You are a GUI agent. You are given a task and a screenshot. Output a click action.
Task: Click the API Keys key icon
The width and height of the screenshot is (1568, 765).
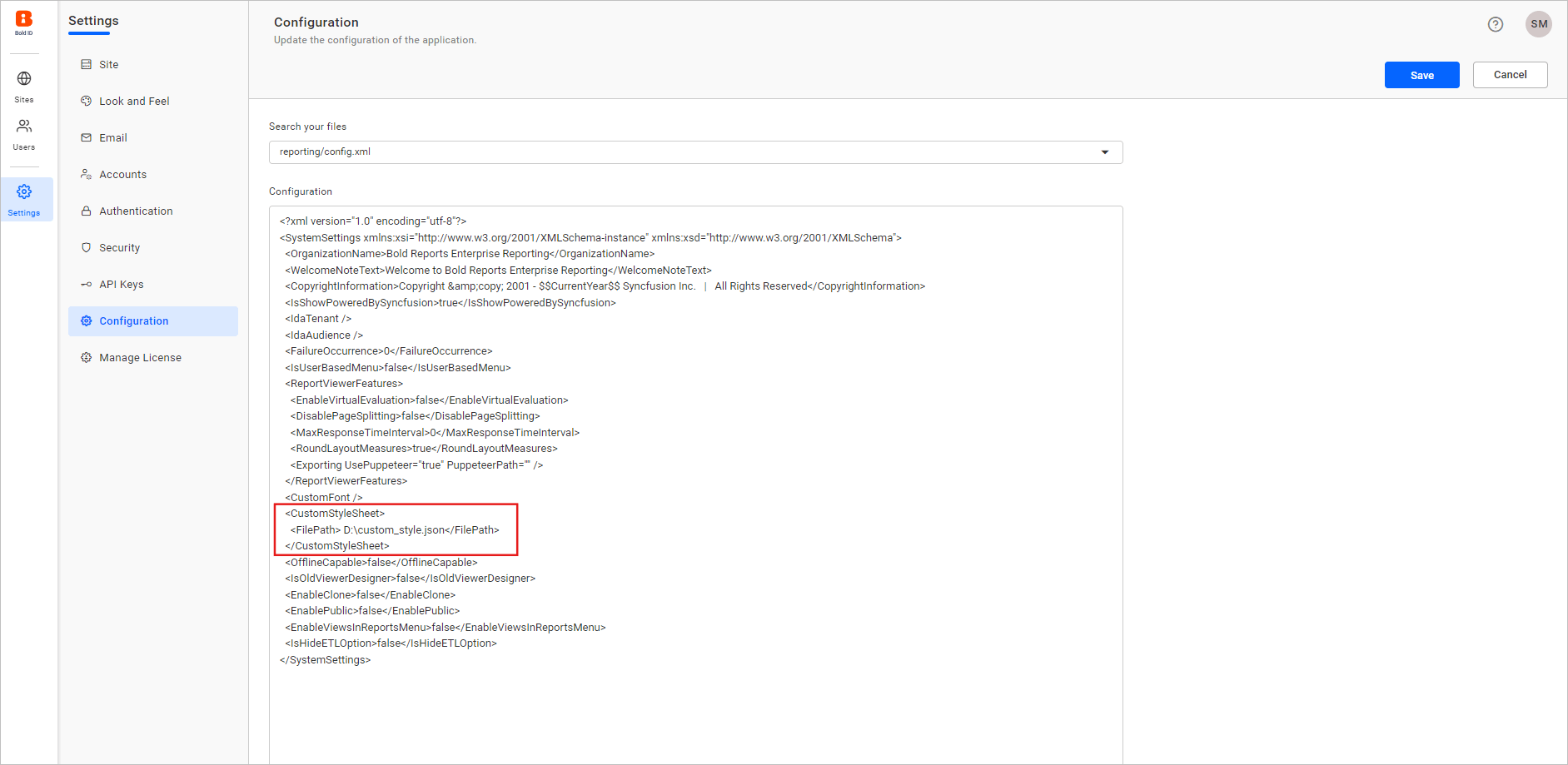pyautogui.click(x=86, y=284)
